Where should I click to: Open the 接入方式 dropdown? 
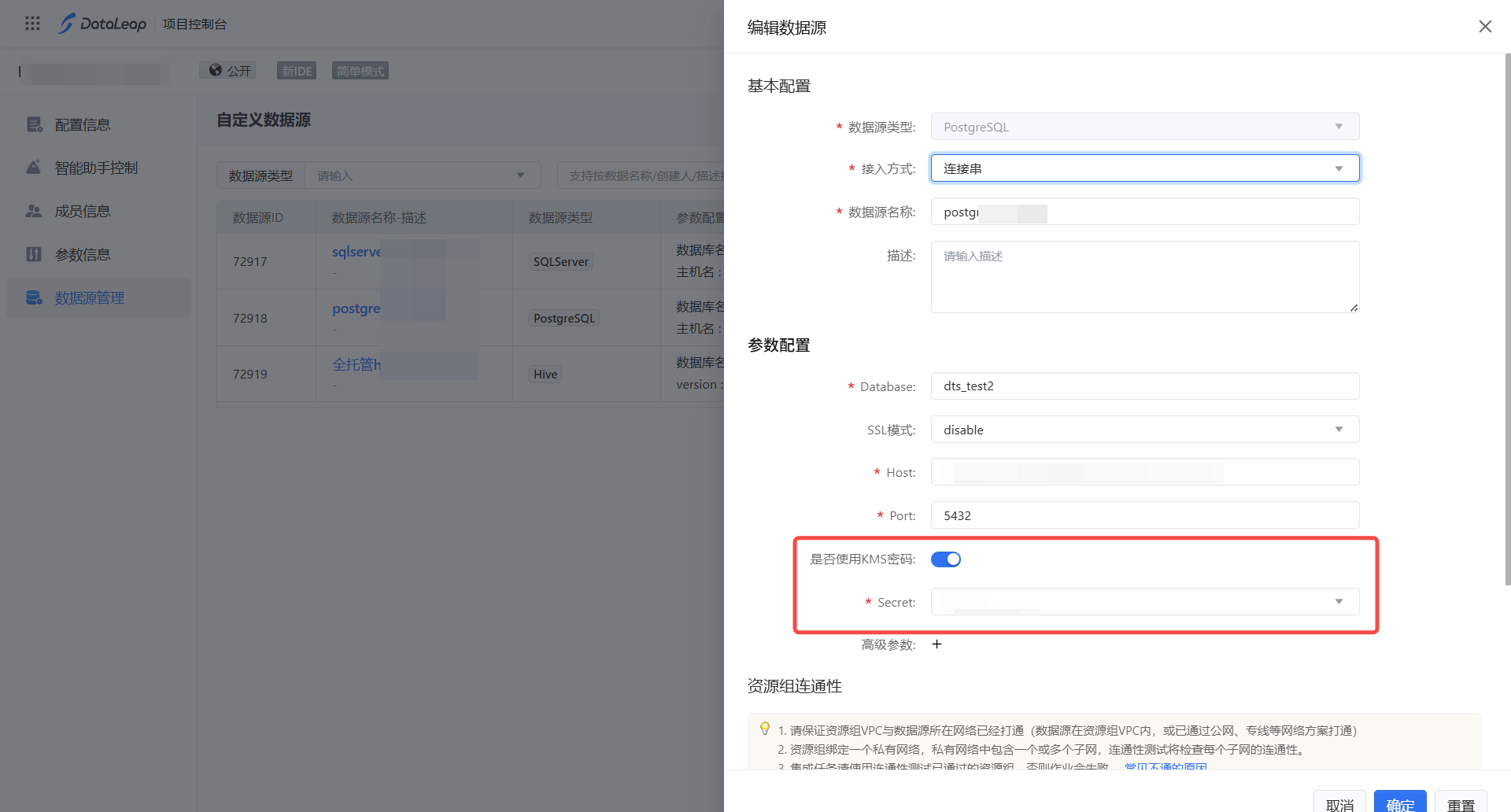pyautogui.click(x=1145, y=168)
